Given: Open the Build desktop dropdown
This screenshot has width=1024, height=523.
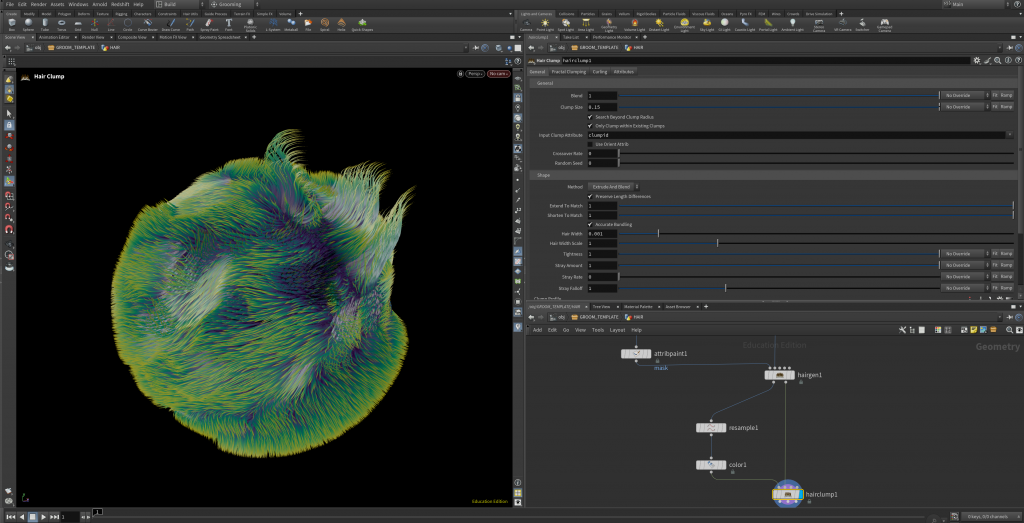Looking at the screenshot, I should 178,4.
